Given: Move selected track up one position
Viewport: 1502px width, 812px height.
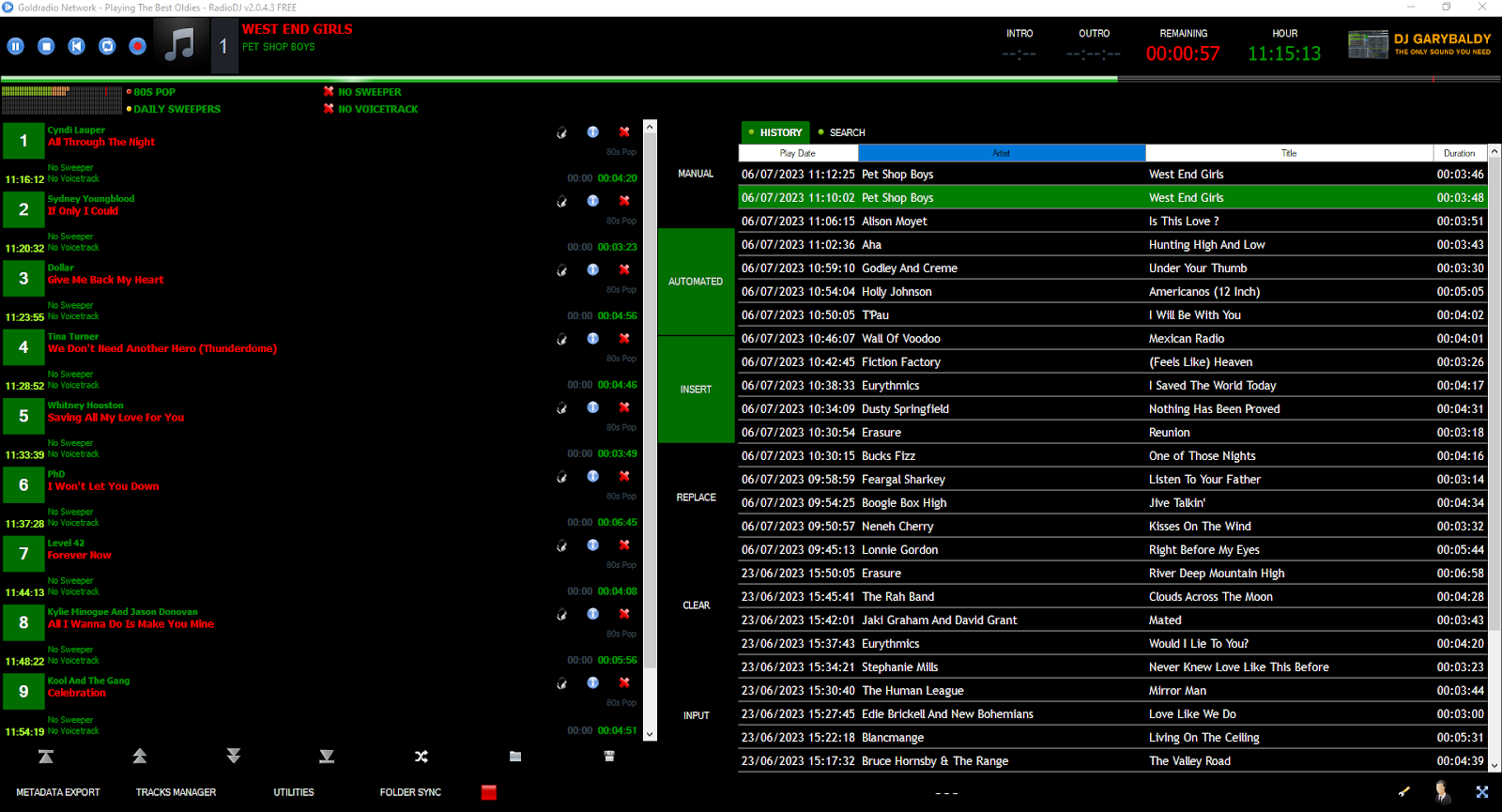Looking at the screenshot, I should click(x=140, y=756).
